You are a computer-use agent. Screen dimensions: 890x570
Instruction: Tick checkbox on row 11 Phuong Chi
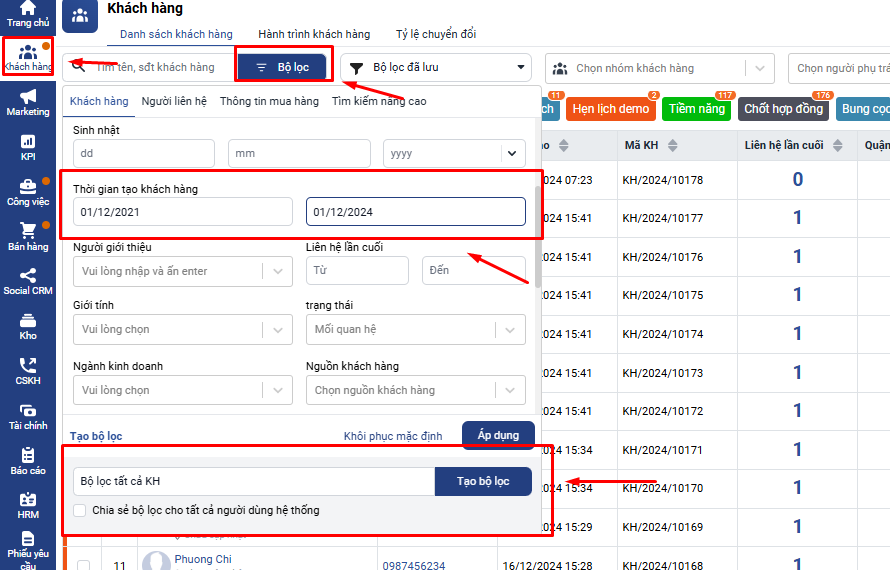[83, 566]
